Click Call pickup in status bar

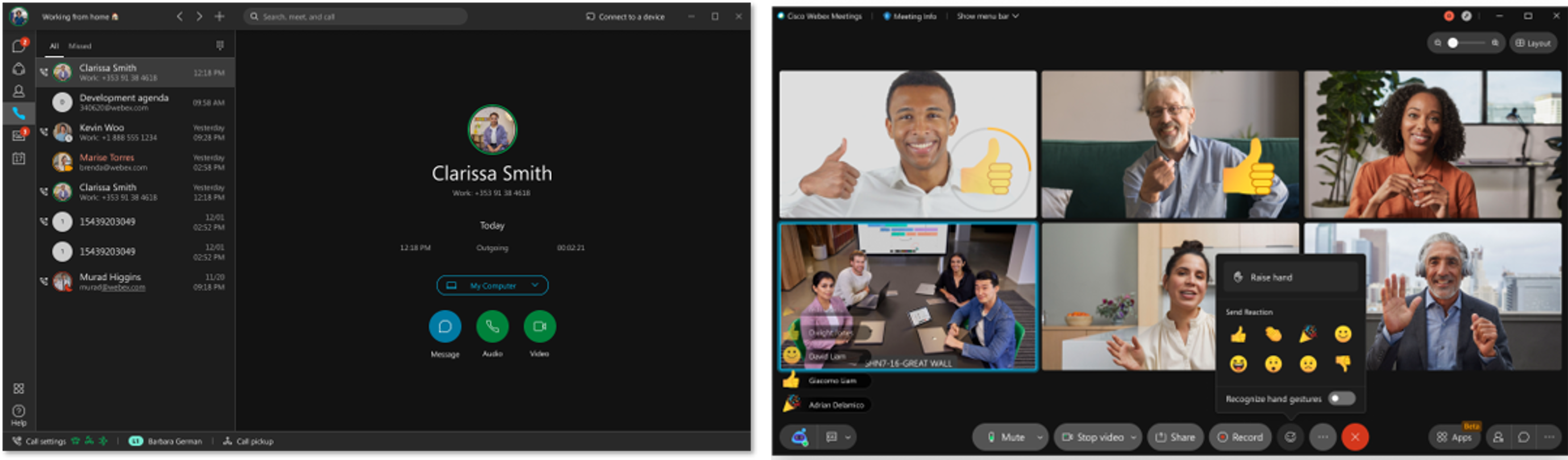click(x=248, y=441)
